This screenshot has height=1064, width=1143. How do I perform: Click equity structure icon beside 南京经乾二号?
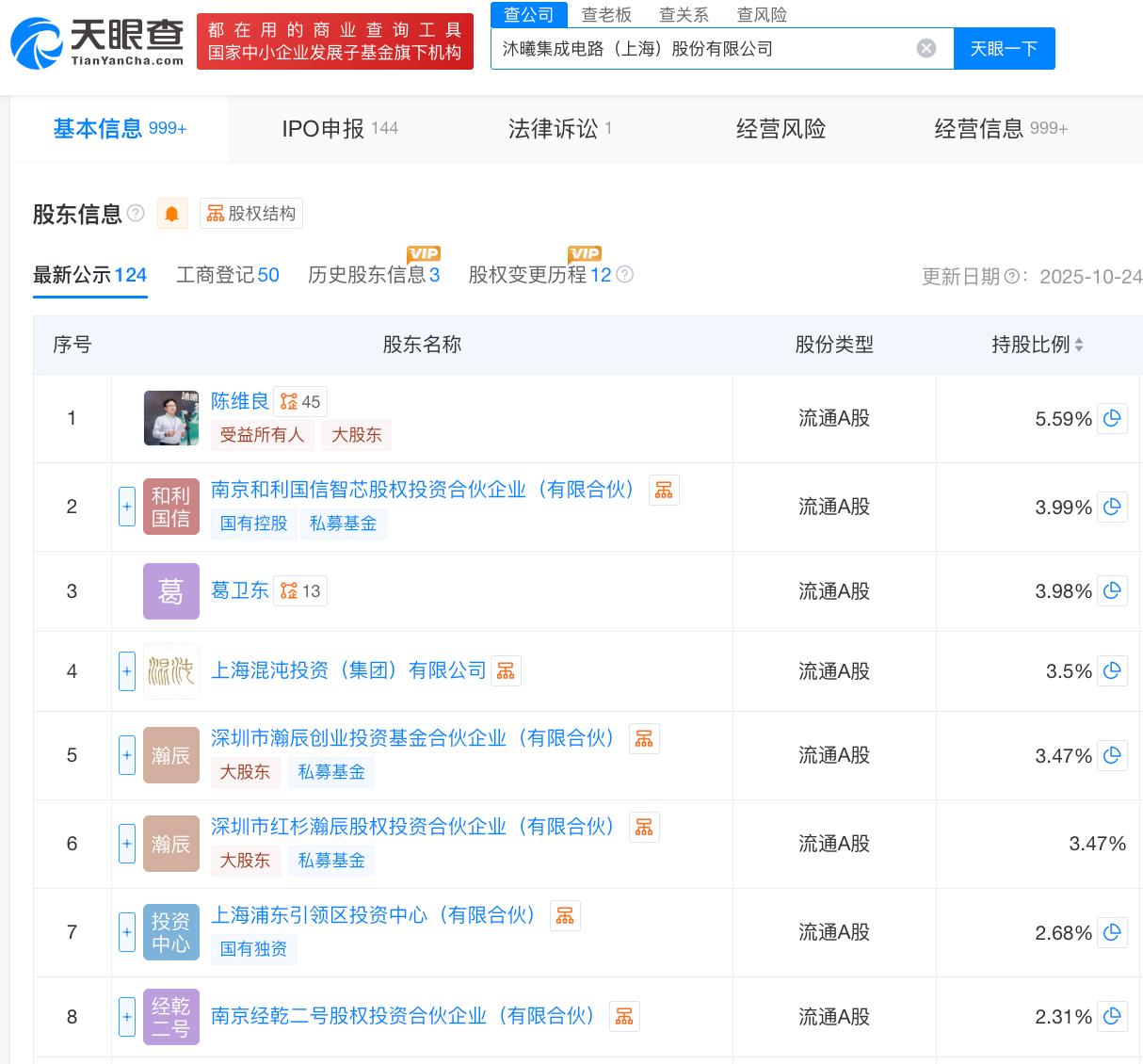click(x=624, y=1017)
